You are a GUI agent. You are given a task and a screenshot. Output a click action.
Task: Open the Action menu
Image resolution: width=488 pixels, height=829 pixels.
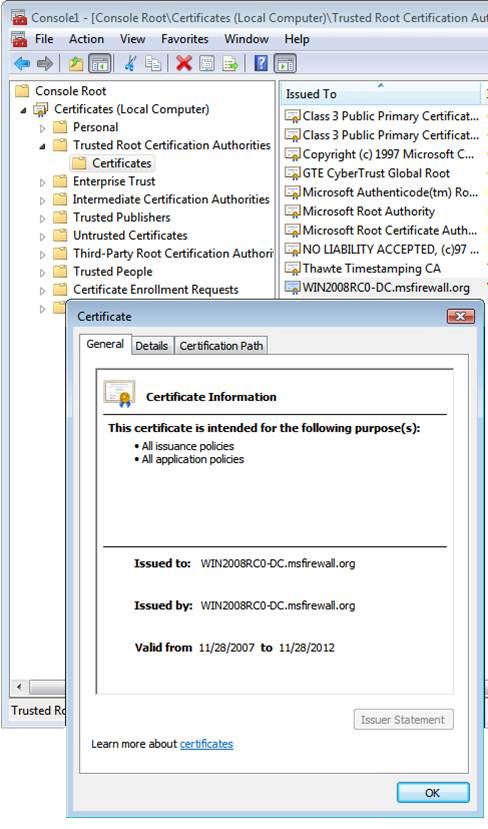[86, 39]
